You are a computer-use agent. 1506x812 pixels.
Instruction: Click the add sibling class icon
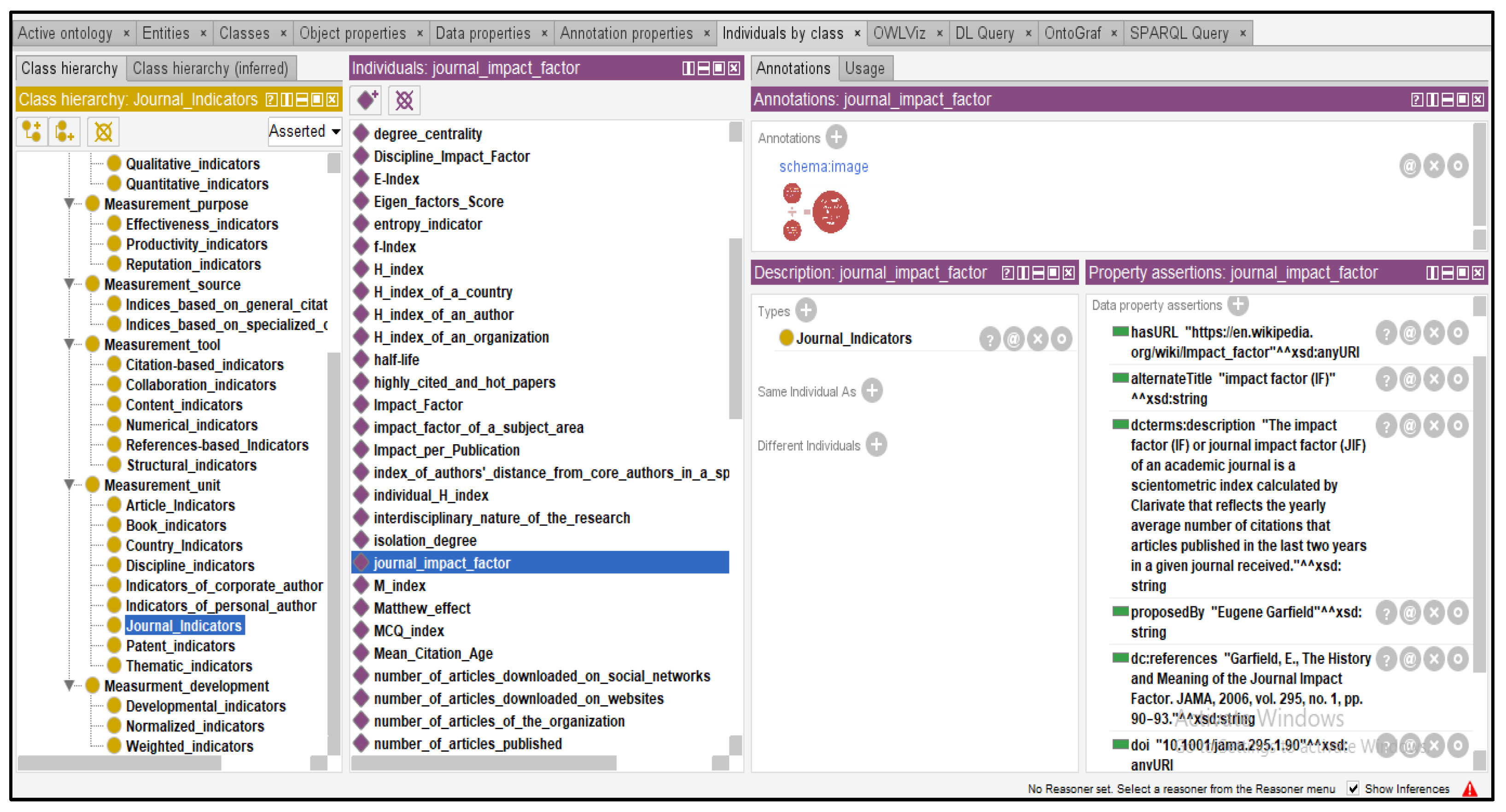(x=65, y=132)
